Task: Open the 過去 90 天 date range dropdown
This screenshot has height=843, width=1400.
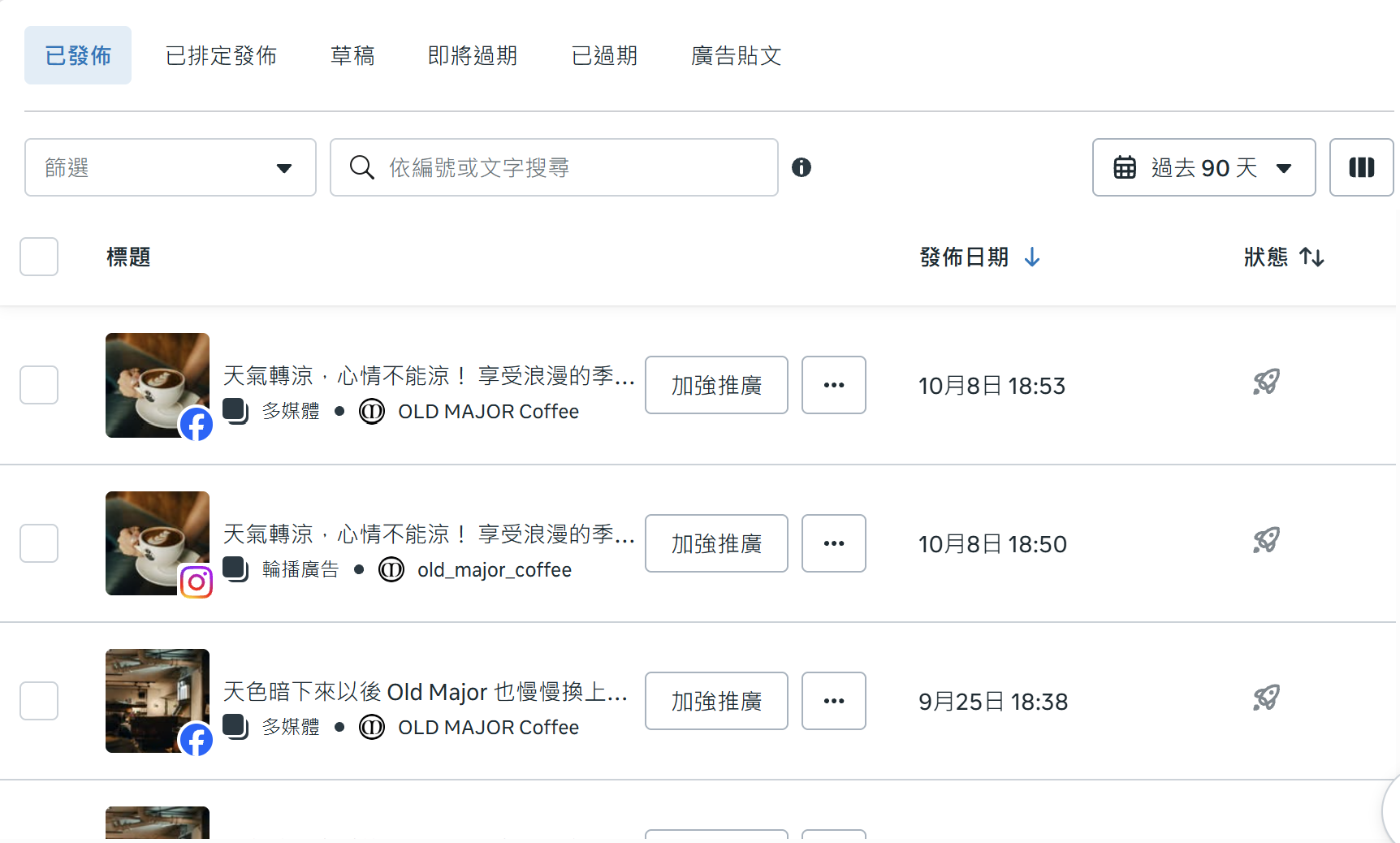Action: click(1204, 167)
